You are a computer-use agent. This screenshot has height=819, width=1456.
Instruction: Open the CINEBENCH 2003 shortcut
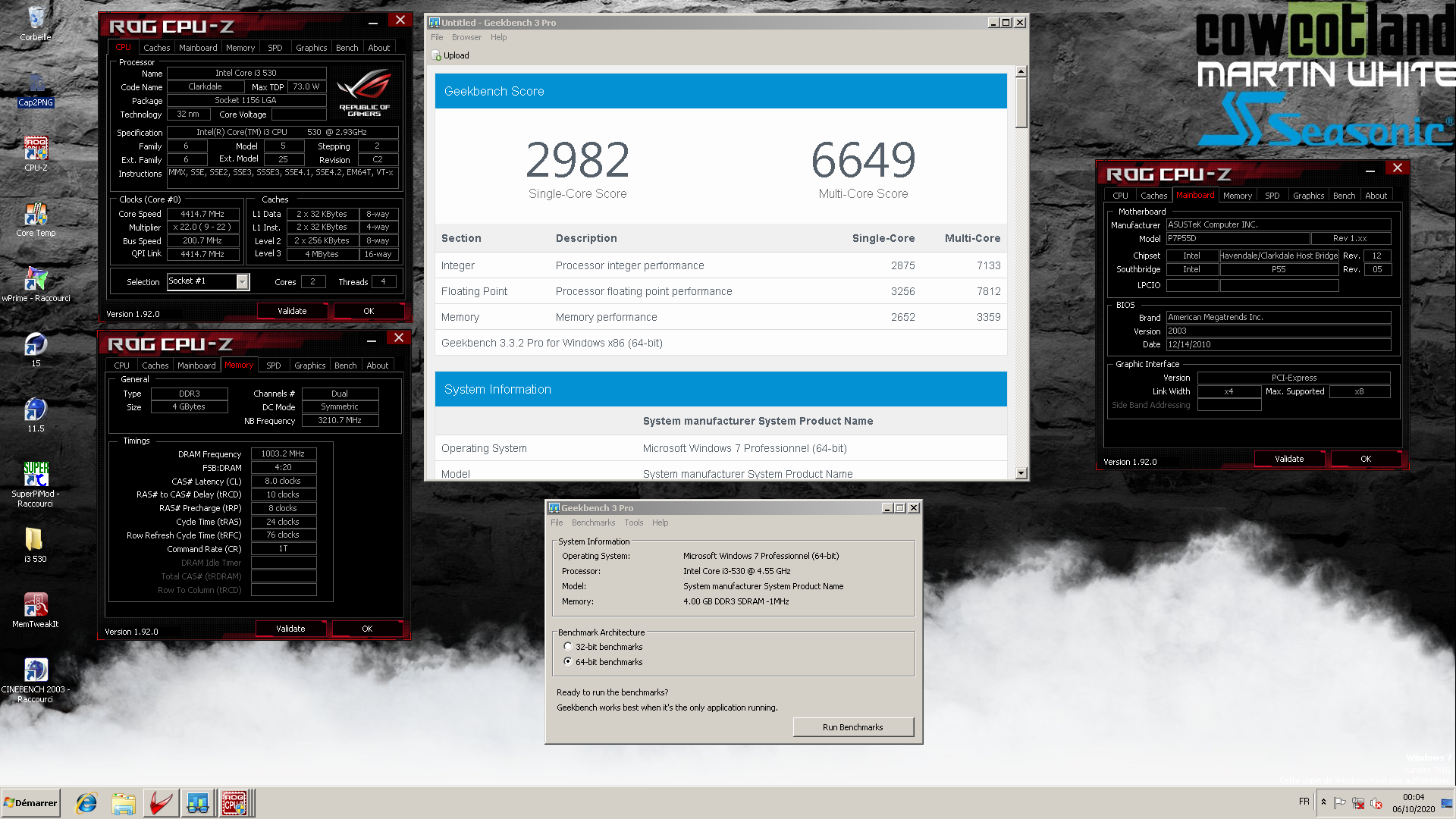coord(36,680)
